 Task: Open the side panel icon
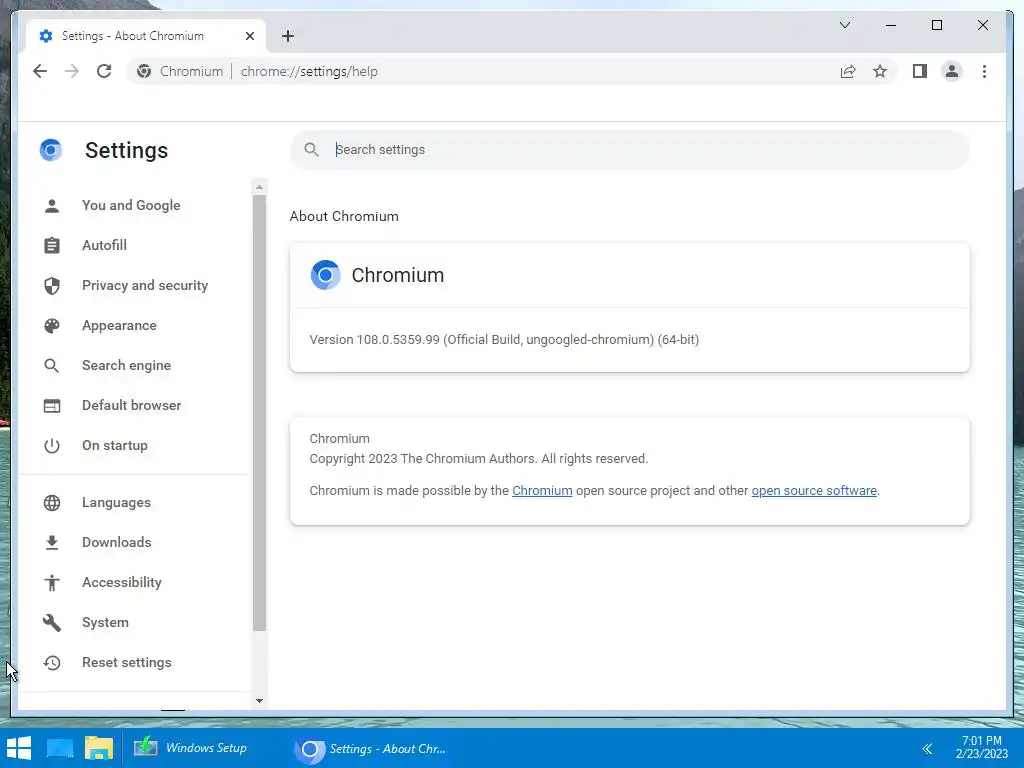pos(920,71)
